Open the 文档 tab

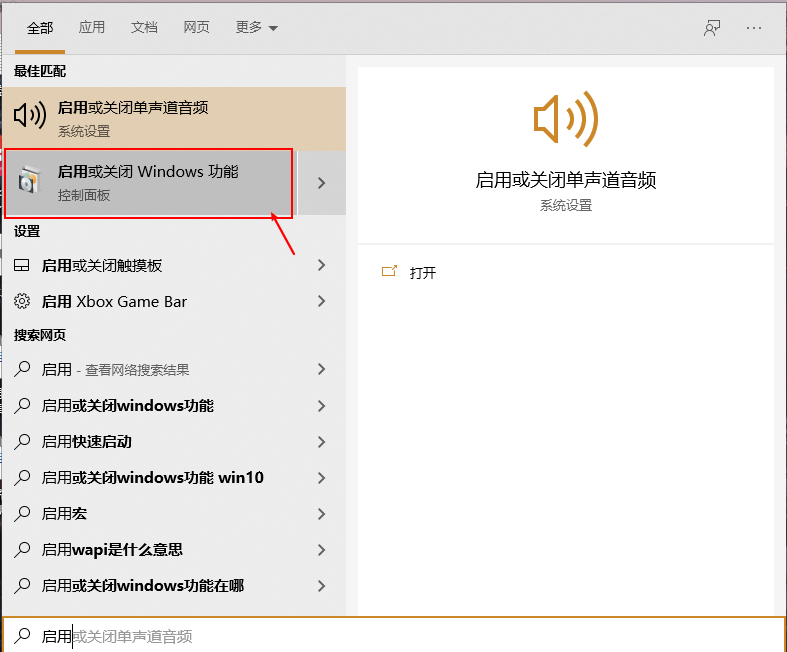(x=144, y=27)
